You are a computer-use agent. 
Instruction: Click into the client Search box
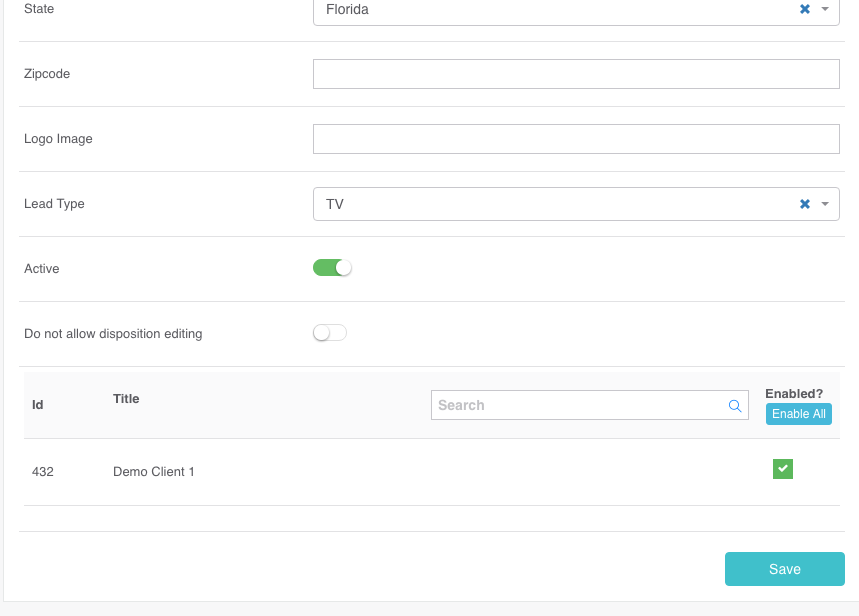click(x=578, y=405)
